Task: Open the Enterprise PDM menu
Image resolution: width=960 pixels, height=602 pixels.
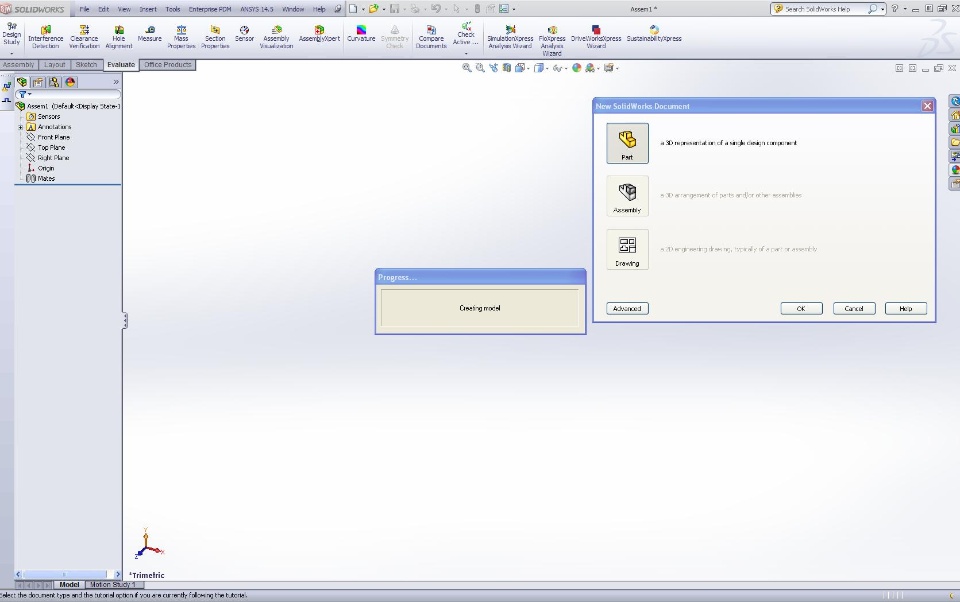Action: [210, 9]
